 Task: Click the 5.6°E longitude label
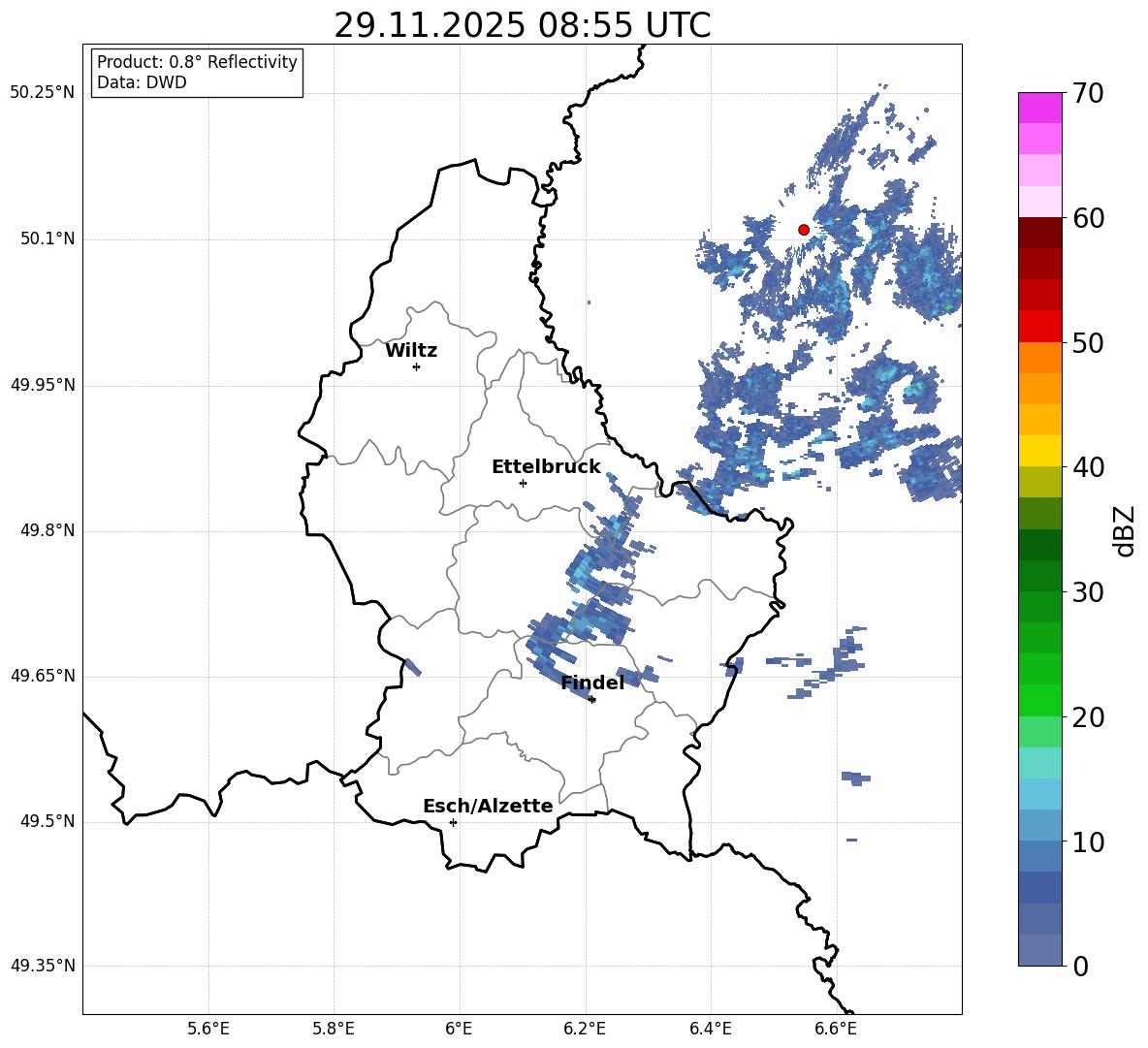[x=208, y=1029]
